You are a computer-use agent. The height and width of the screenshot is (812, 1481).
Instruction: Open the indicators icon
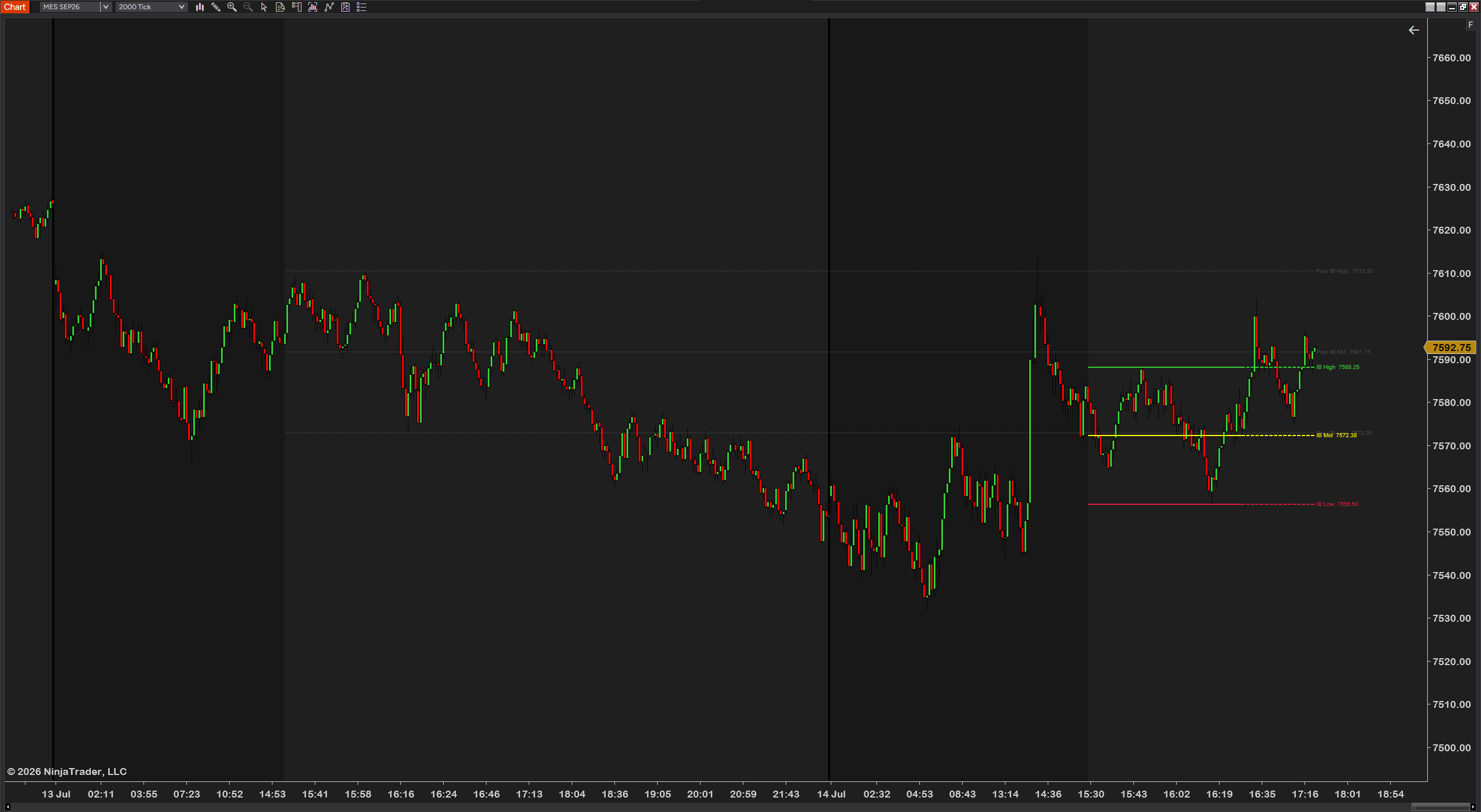[x=313, y=7]
